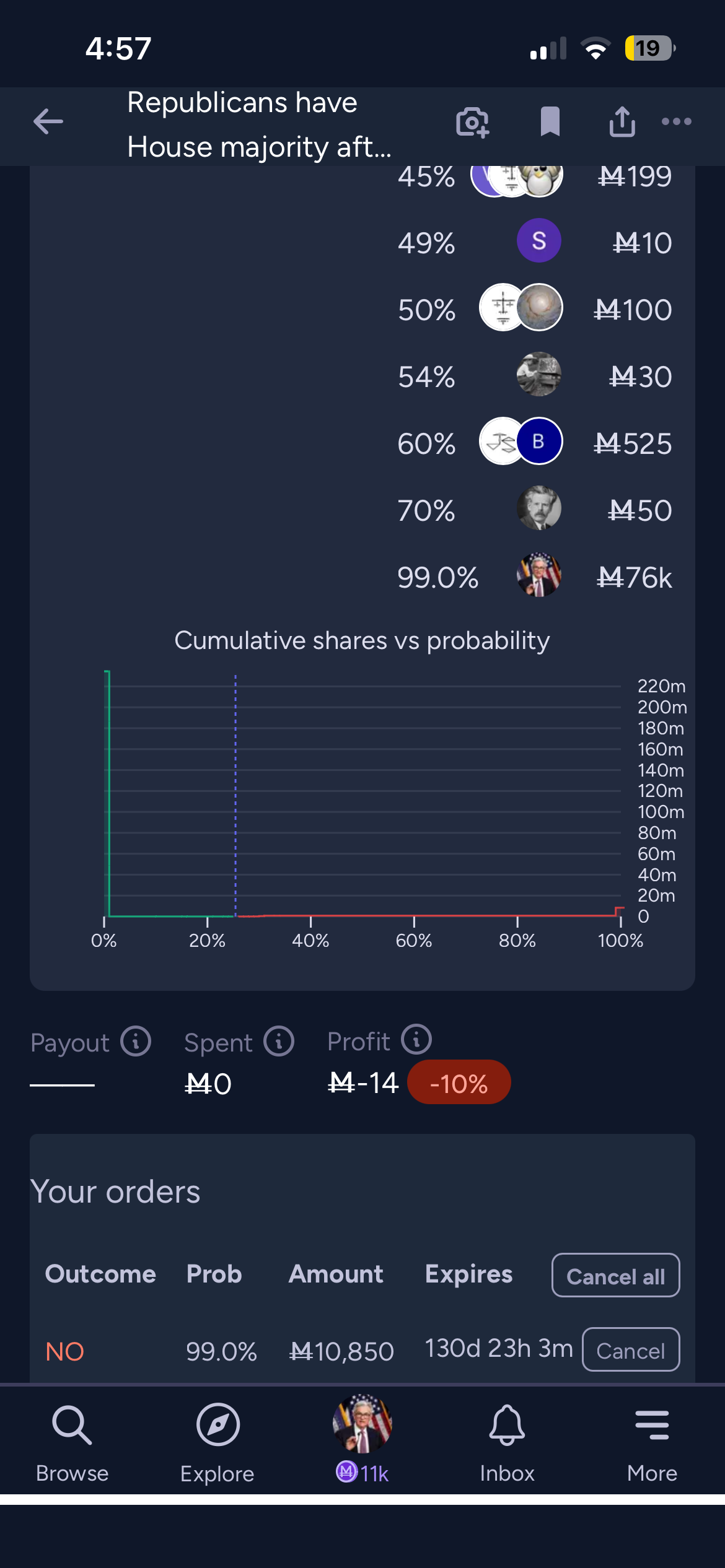
Task: Tap the avatar beside the 99.0% order
Action: pyautogui.click(x=538, y=575)
